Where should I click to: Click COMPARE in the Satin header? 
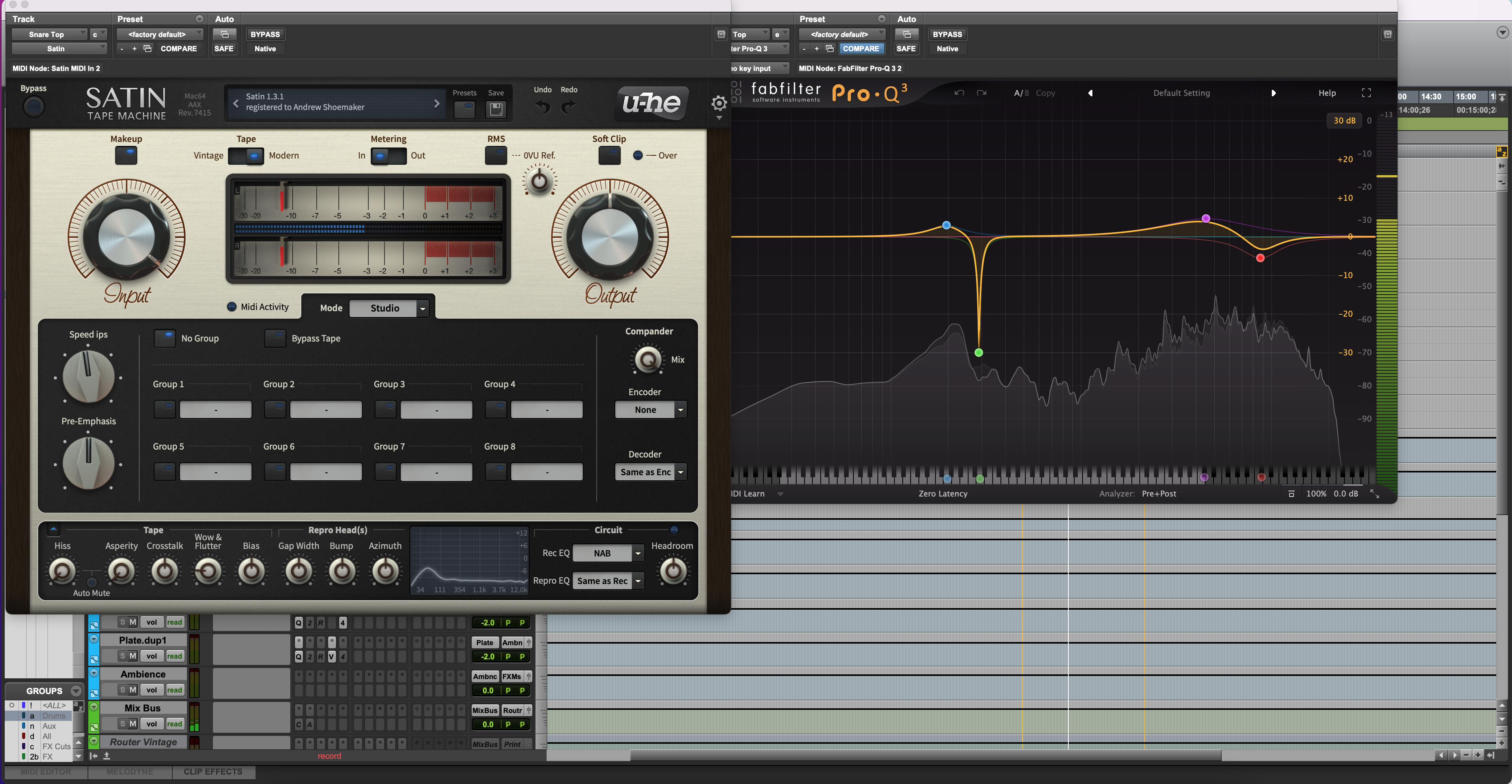click(179, 49)
